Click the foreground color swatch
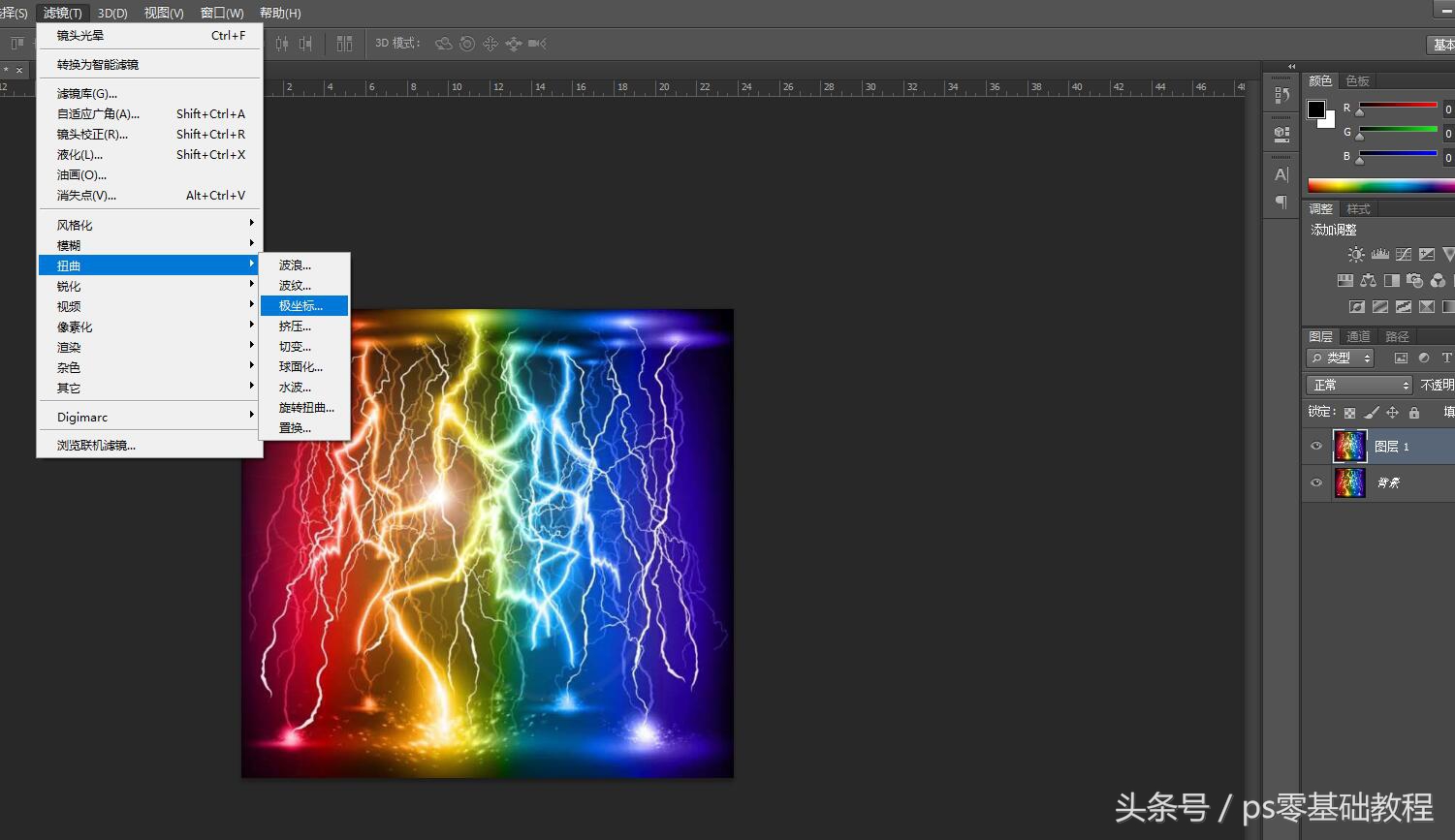The width and height of the screenshot is (1455, 840). pos(1315,109)
